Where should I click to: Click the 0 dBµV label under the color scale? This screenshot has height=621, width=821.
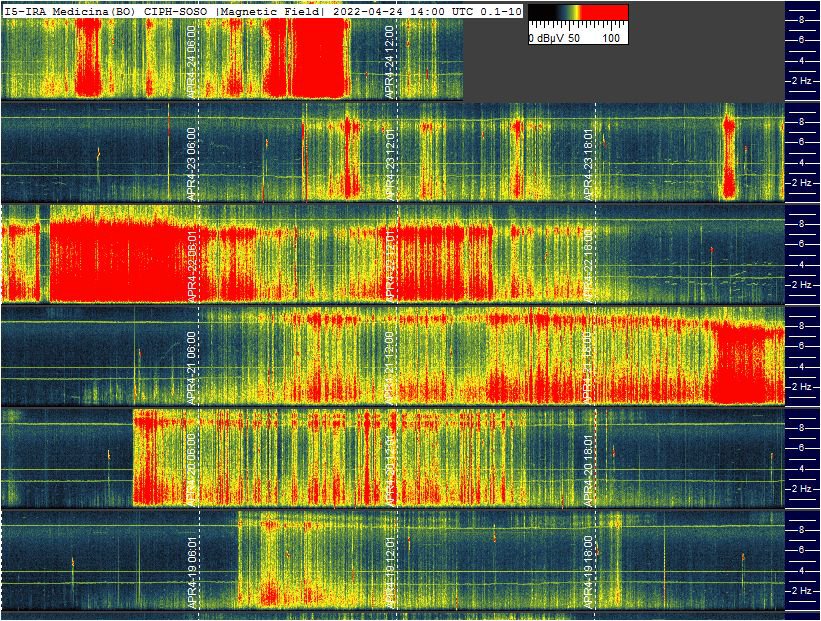[547, 38]
